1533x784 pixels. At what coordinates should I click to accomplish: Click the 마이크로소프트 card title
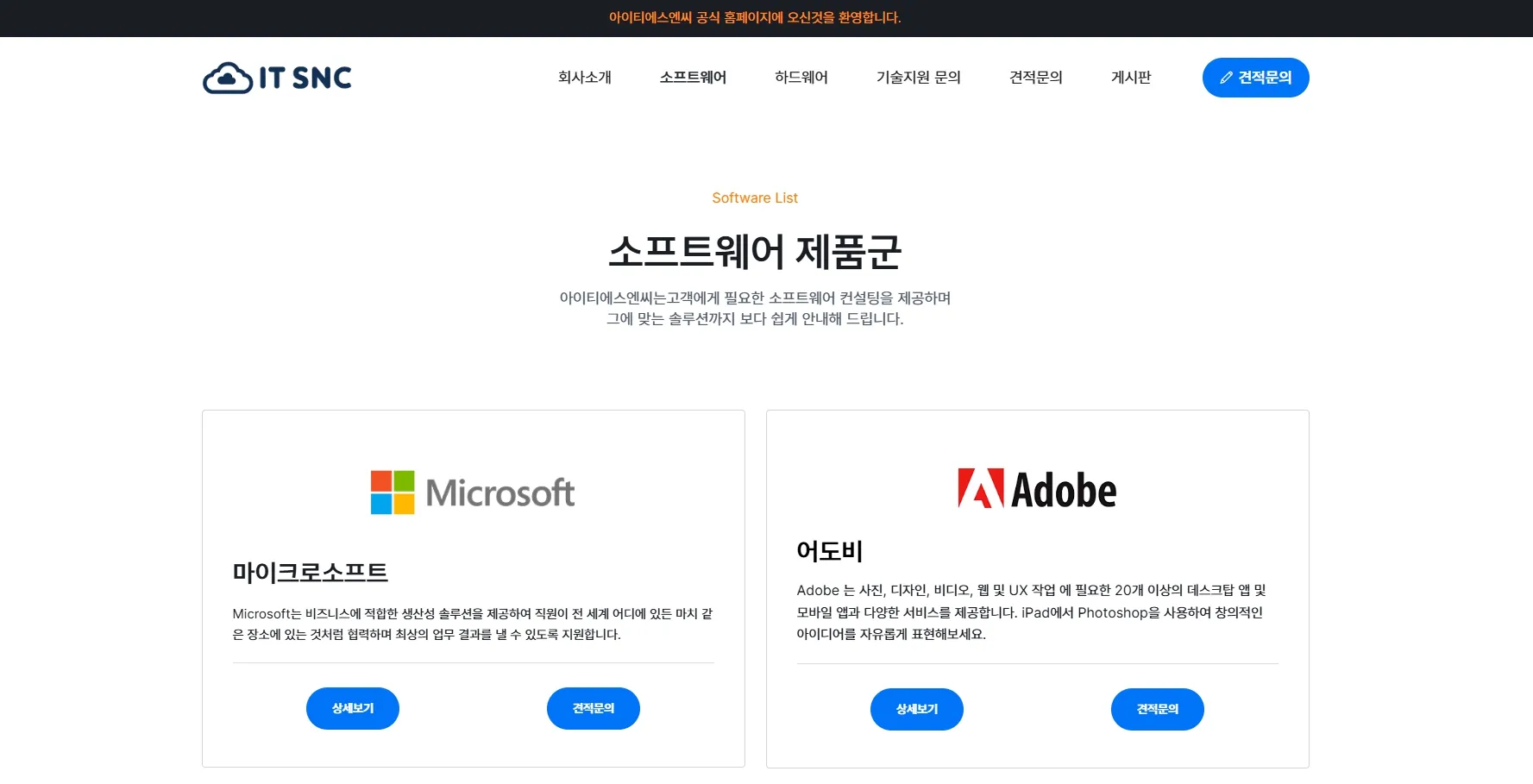point(311,572)
